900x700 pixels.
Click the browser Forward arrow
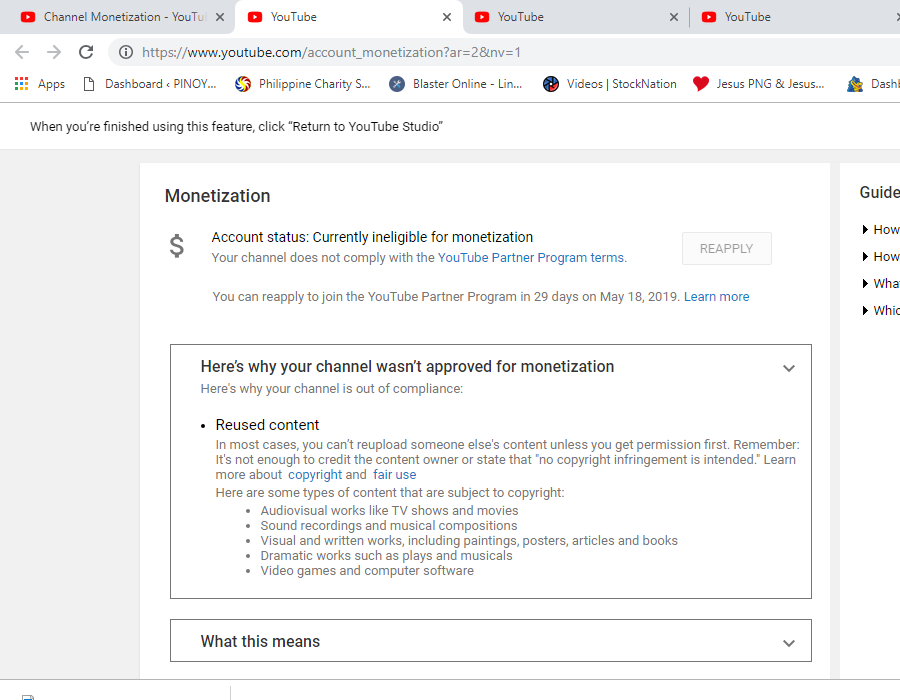(x=54, y=52)
